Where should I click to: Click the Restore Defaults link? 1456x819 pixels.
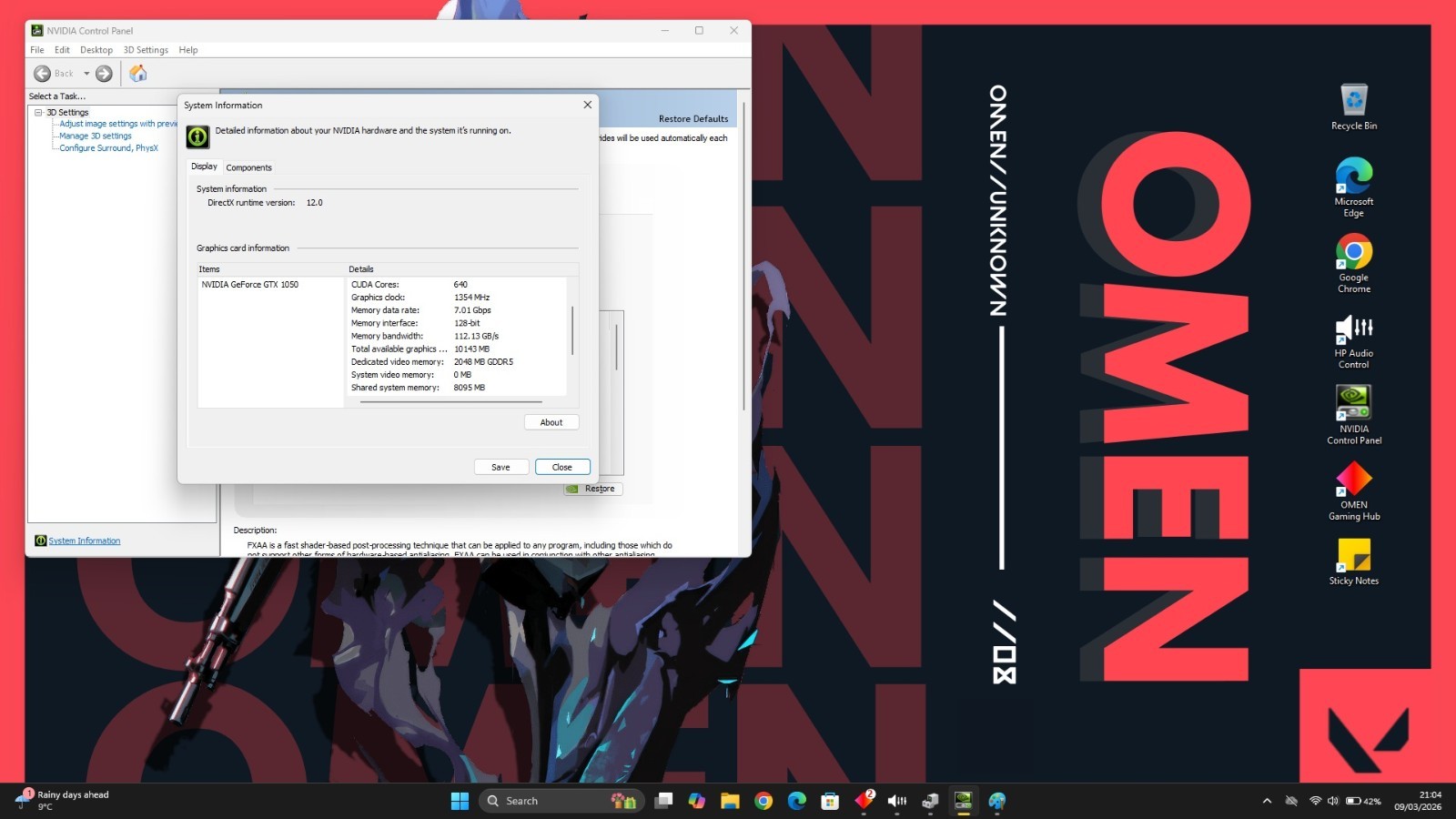pos(693,119)
